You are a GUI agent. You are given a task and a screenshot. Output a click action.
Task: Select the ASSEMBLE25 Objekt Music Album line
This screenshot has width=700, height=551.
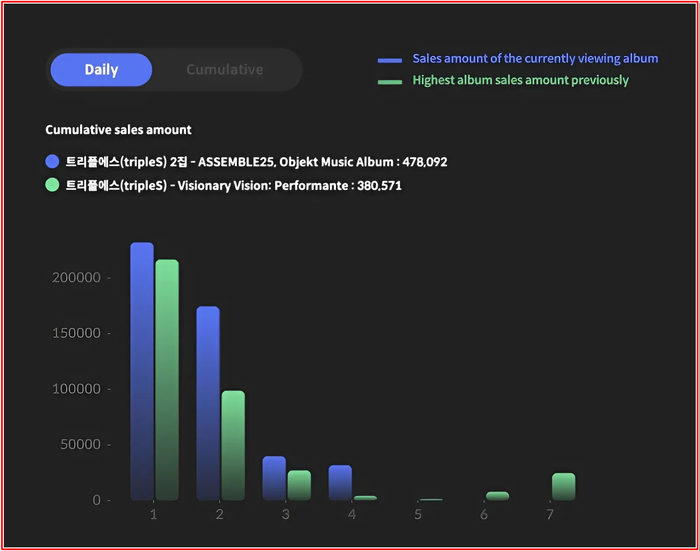click(x=256, y=162)
